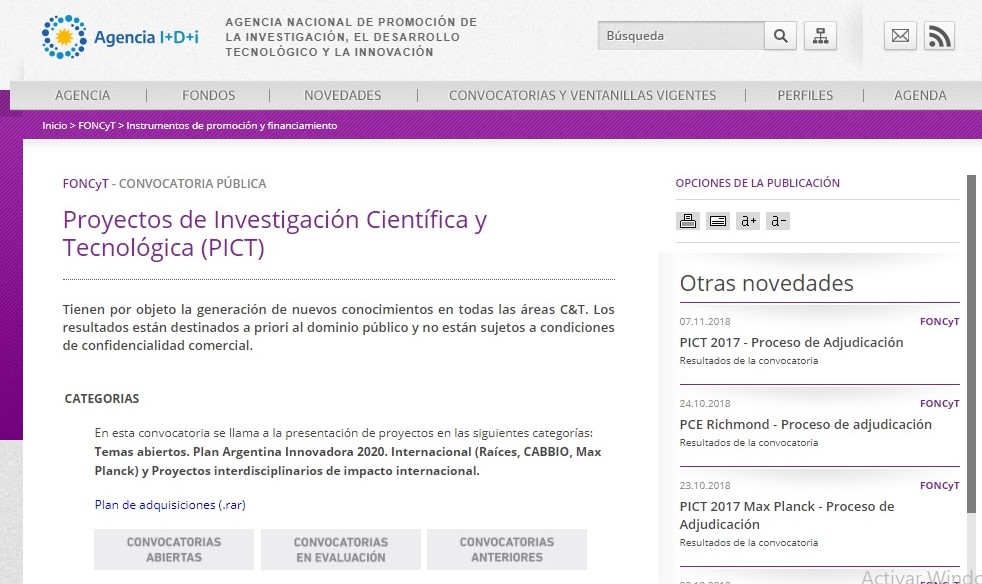Select the Convocatorias Abiertas tab

tap(174, 550)
